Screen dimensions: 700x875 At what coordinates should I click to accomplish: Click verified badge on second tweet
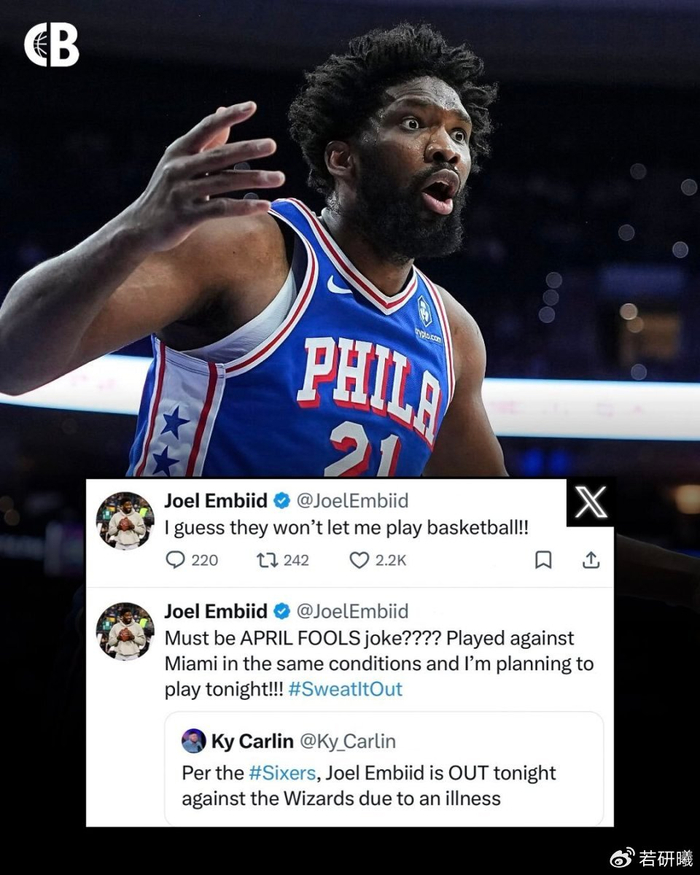[x=281, y=612]
